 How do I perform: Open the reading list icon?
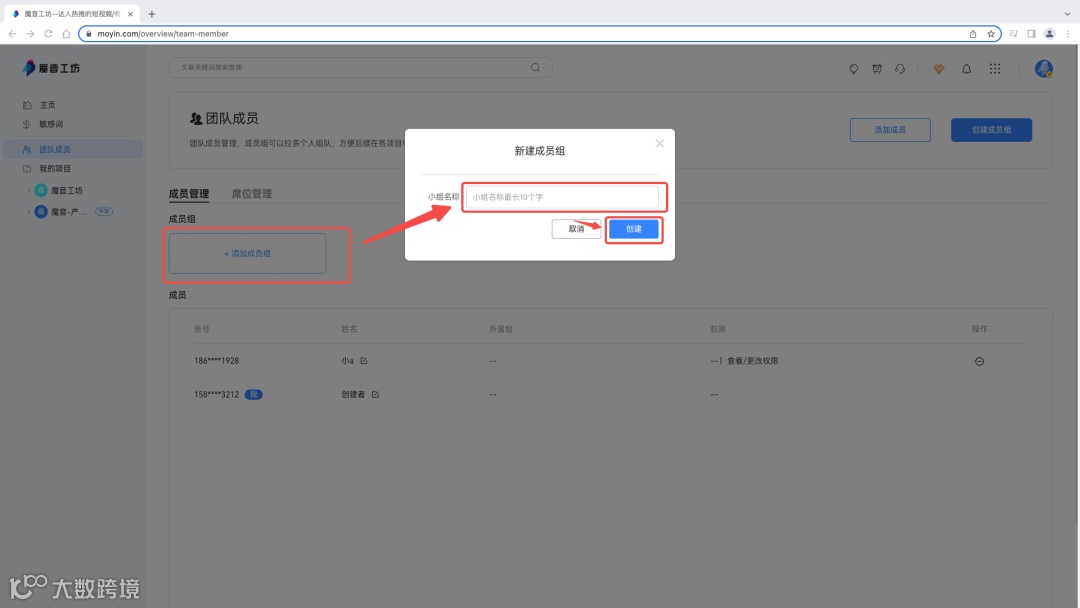coord(1013,34)
